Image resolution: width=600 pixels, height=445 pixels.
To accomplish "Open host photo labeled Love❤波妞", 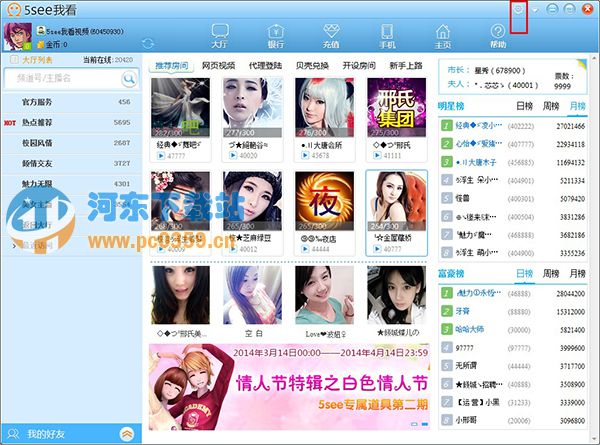I will pyautogui.click(x=324, y=295).
